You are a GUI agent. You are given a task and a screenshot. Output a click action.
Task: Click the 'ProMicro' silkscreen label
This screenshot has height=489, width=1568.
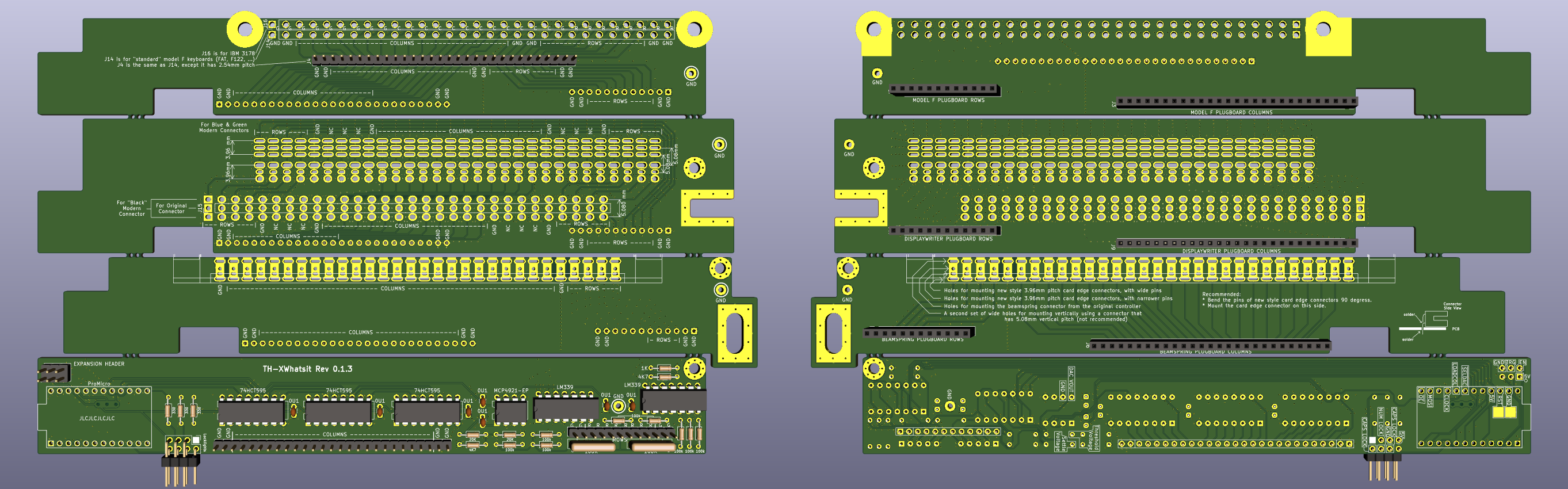(x=99, y=384)
